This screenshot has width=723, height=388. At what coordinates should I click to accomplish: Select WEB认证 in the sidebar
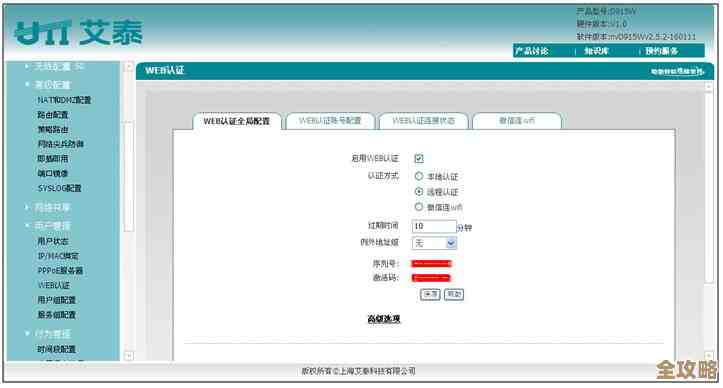54,286
